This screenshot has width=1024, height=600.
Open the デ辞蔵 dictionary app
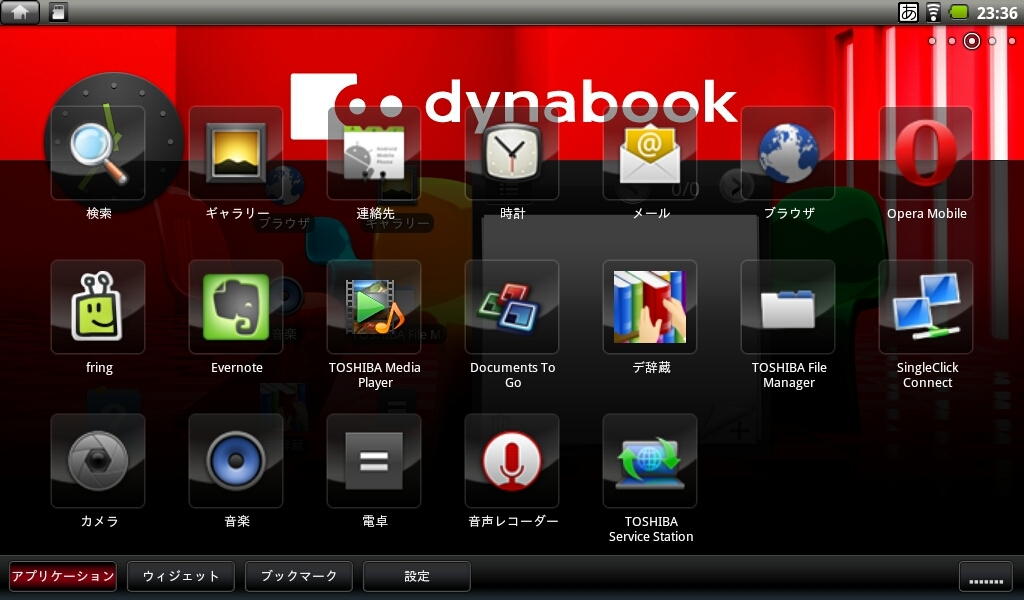pyautogui.click(x=650, y=307)
